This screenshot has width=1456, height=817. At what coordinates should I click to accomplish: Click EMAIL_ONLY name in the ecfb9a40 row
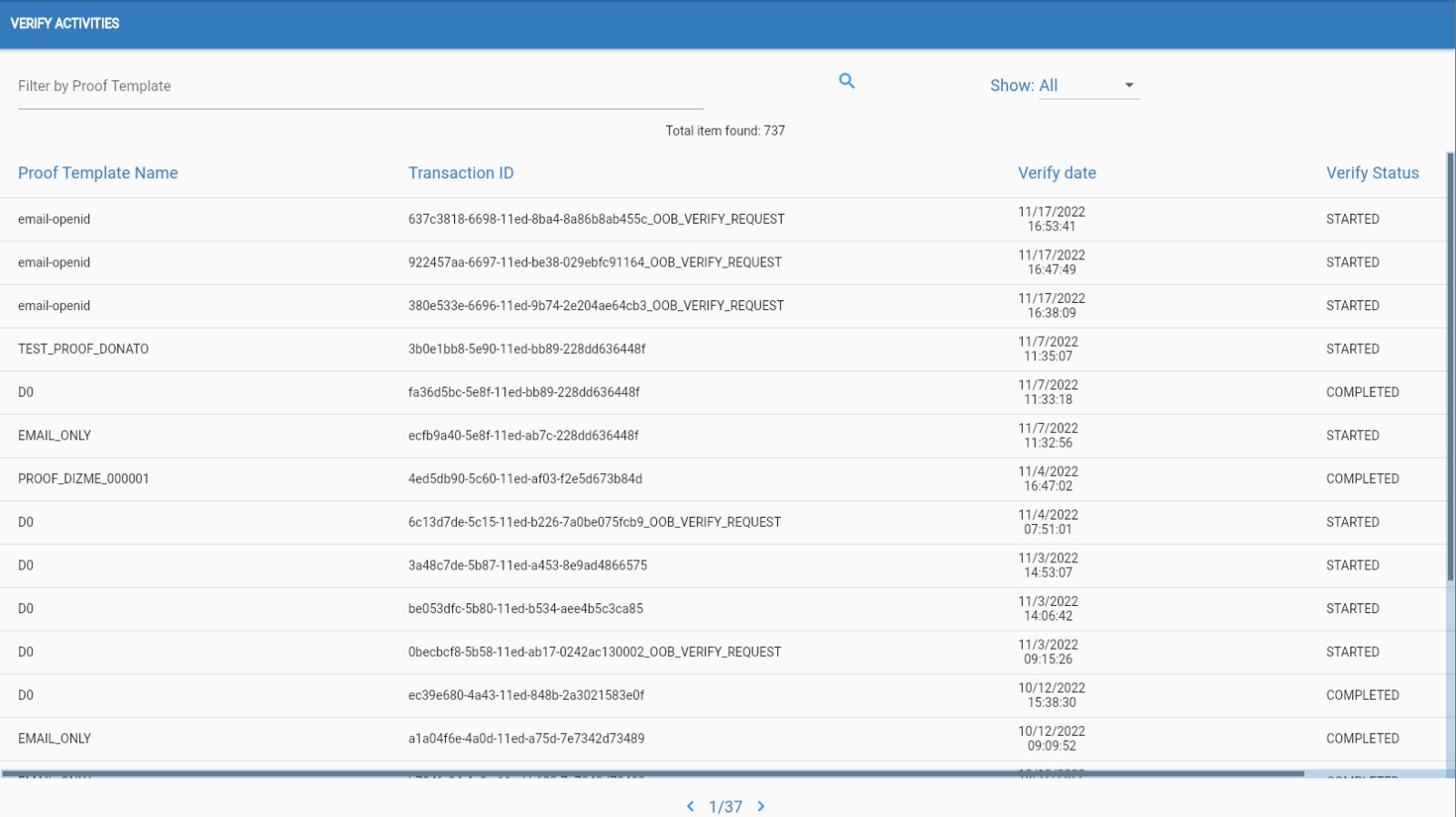(55, 436)
